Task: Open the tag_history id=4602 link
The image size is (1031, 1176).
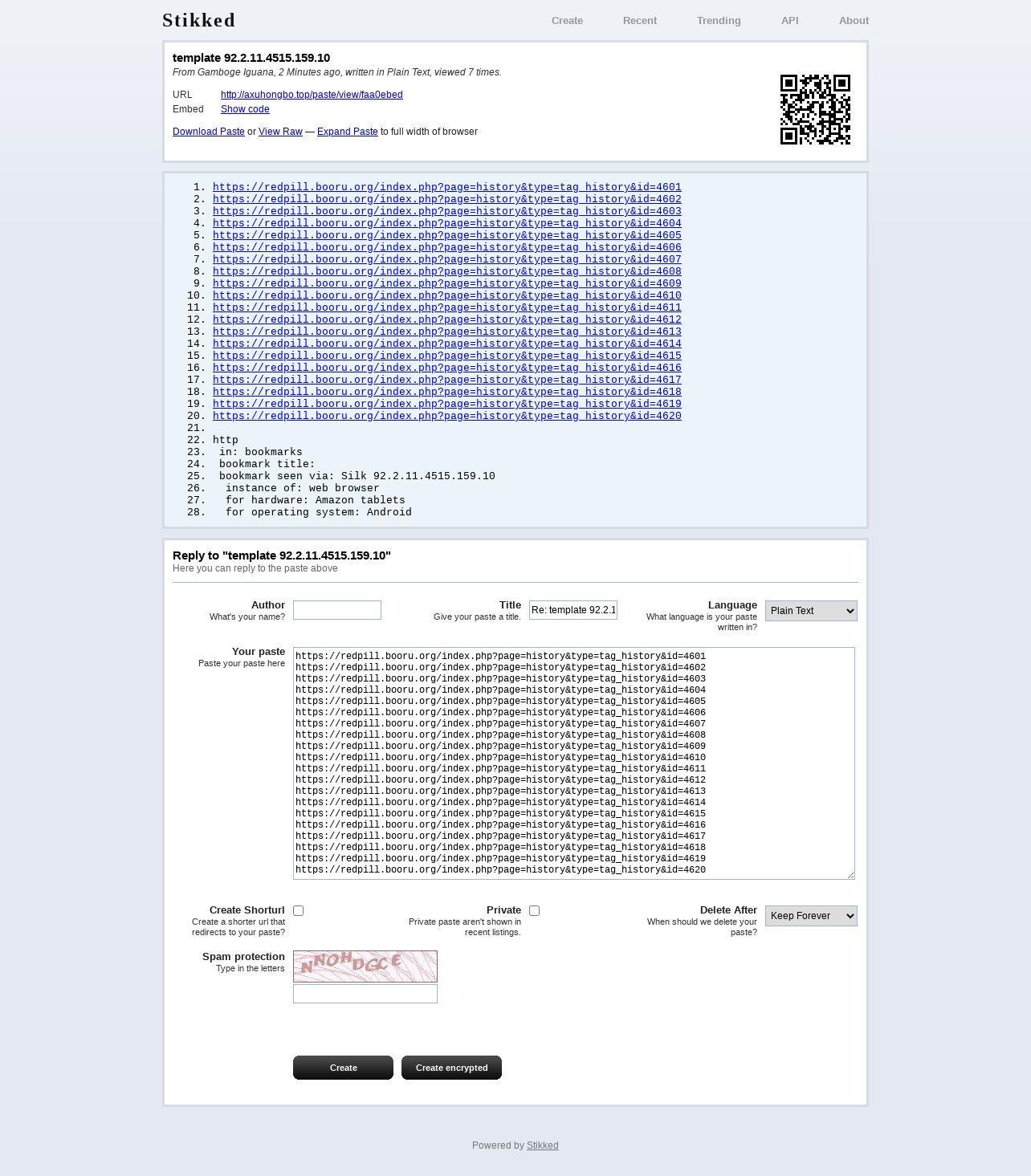Action: tap(447, 199)
